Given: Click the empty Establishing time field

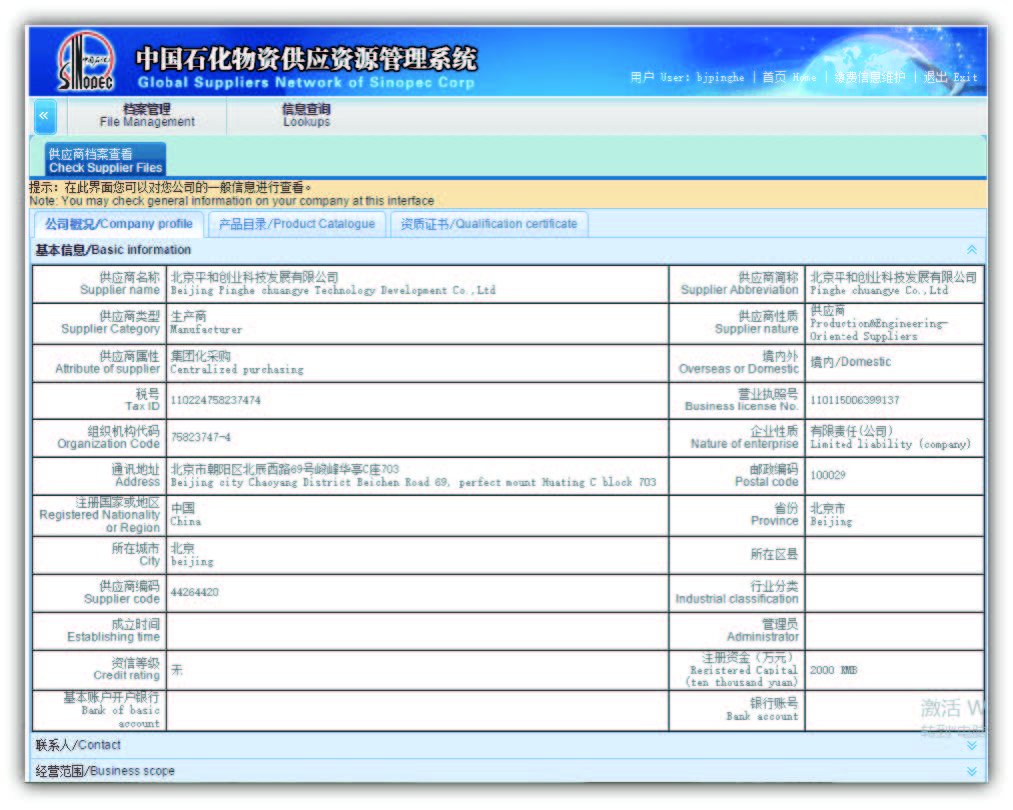Looking at the screenshot, I should pyautogui.click(x=416, y=630).
